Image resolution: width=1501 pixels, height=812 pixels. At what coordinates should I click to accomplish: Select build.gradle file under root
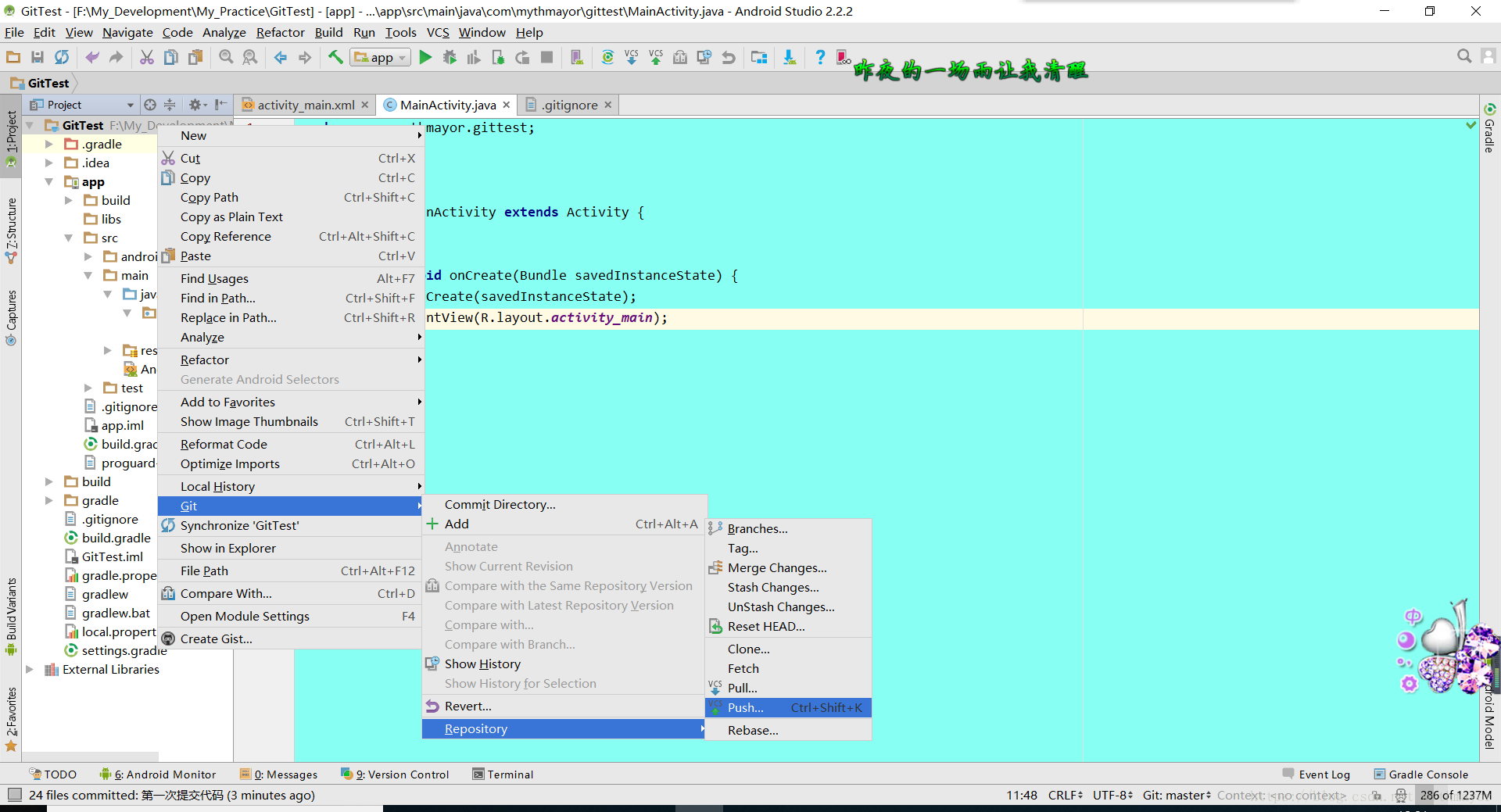pyautogui.click(x=116, y=538)
